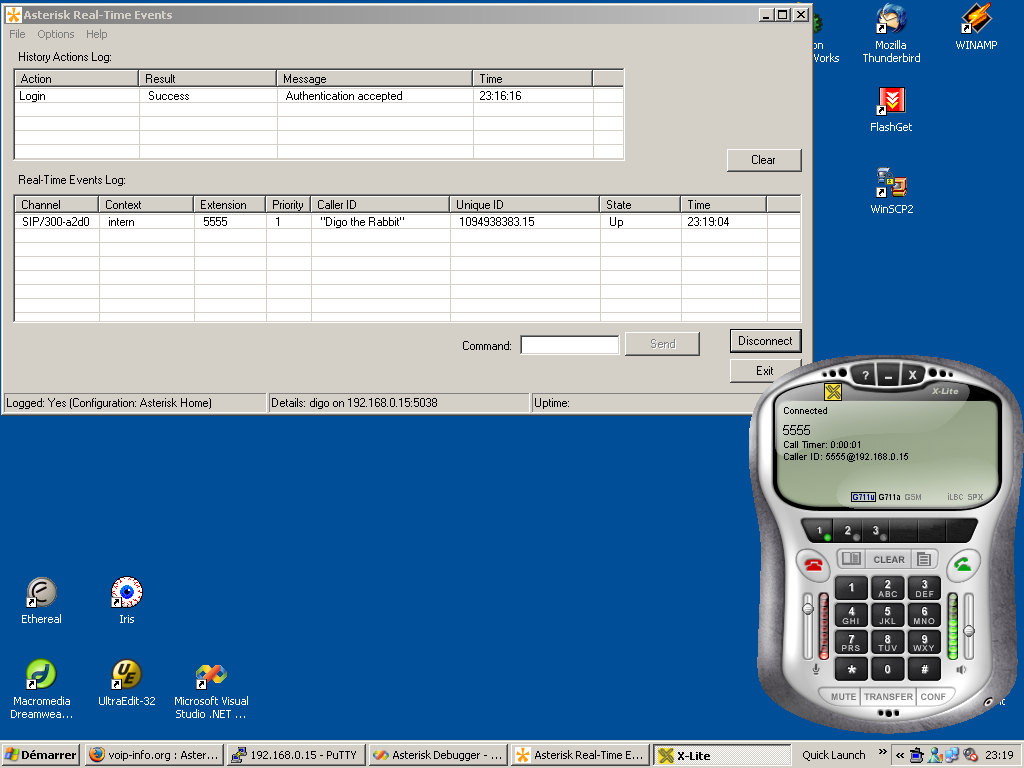Open the Help menu

(97, 34)
